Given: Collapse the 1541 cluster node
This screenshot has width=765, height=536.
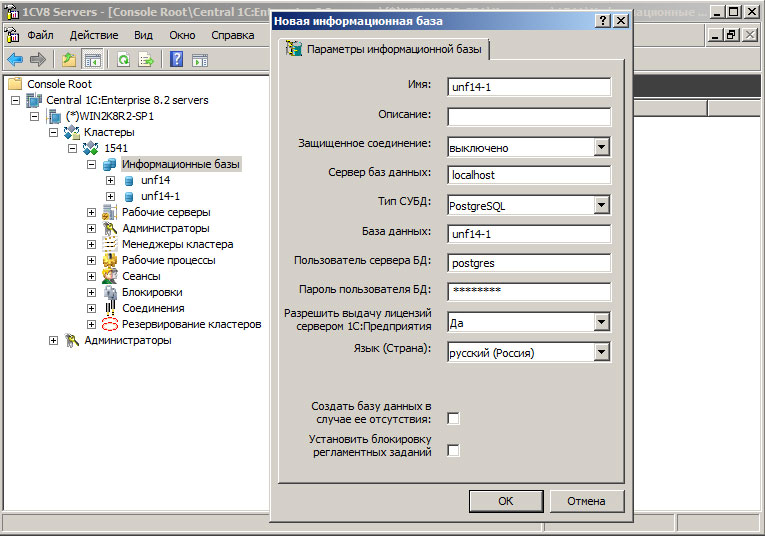Looking at the screenshot, I should click(72, 148).
